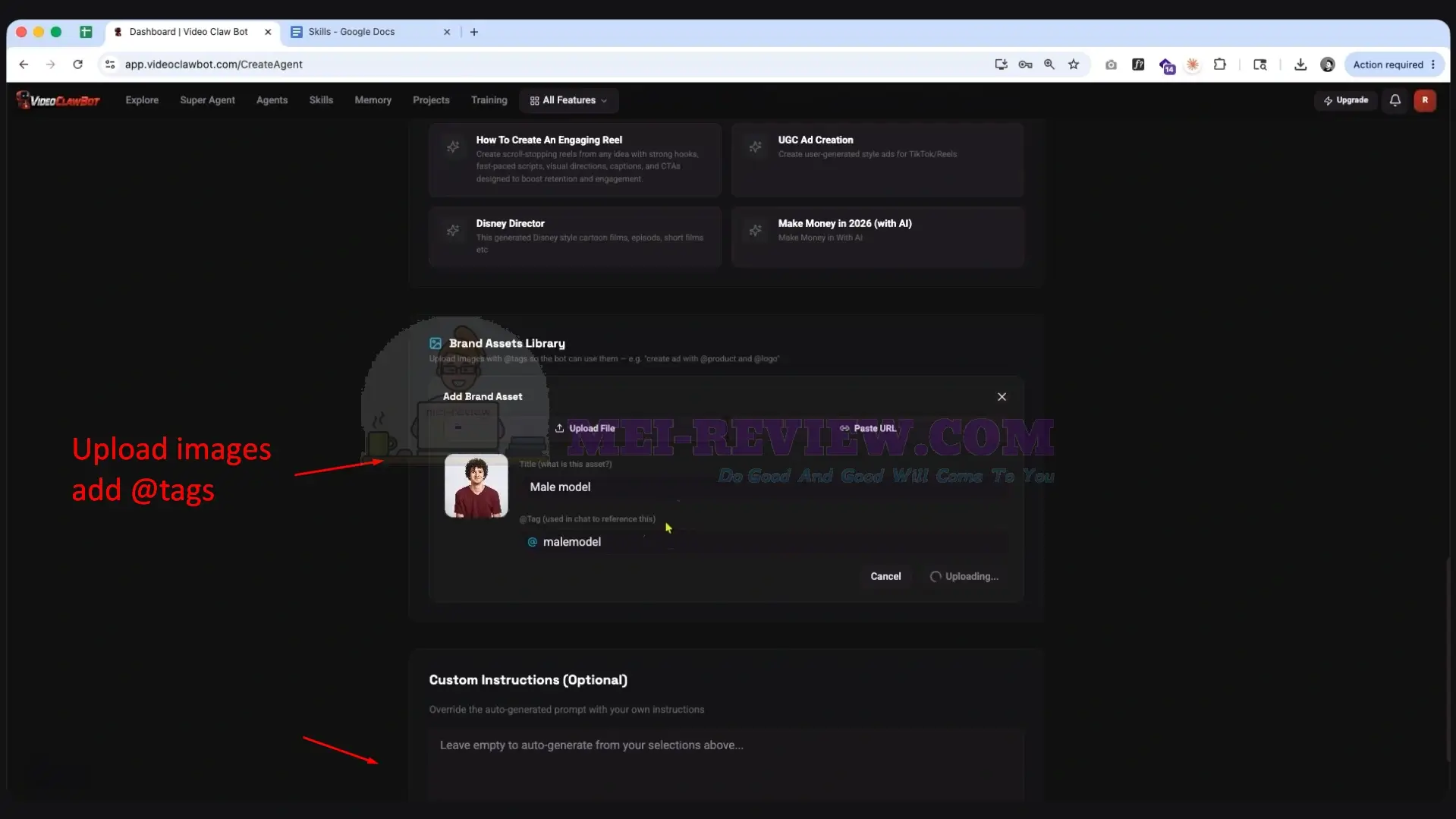Click the male model image thumbnail
The width and height of the screenshot is (1456, 819).
(x=476, y=486)
